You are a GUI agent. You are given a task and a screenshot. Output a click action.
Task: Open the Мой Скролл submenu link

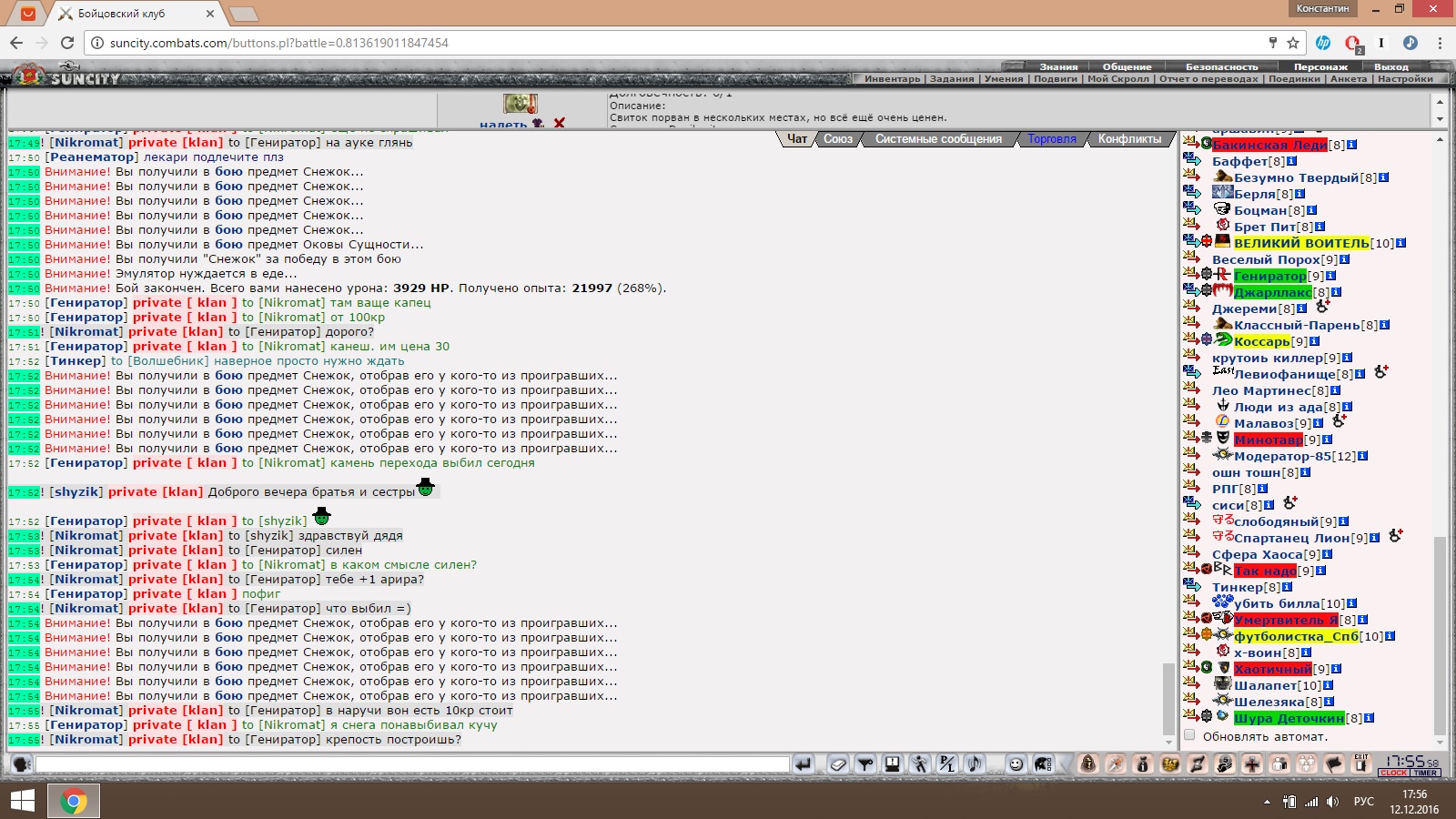(1118, 79)
